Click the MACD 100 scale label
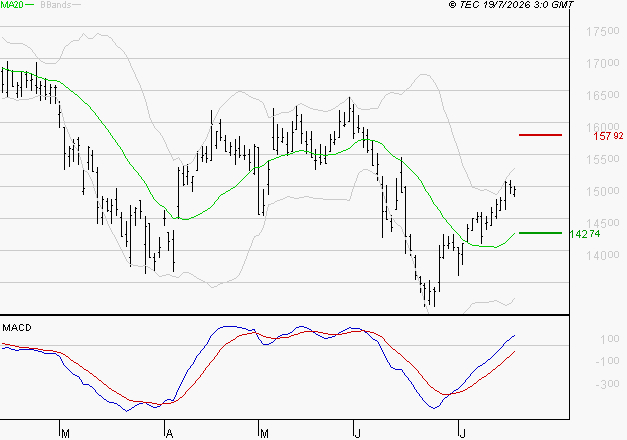 tap(610, 339)
